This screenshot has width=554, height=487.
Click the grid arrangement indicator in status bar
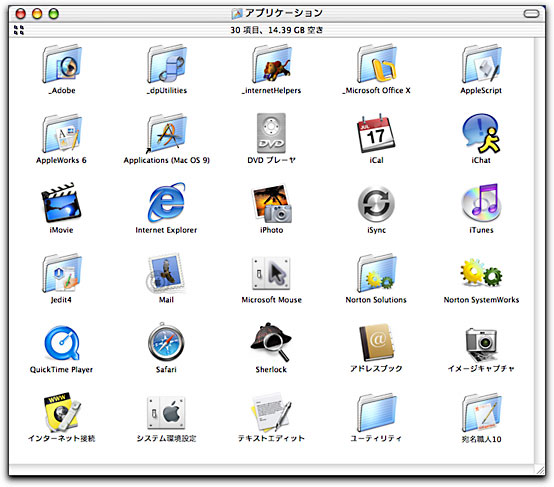pos(19,30)
